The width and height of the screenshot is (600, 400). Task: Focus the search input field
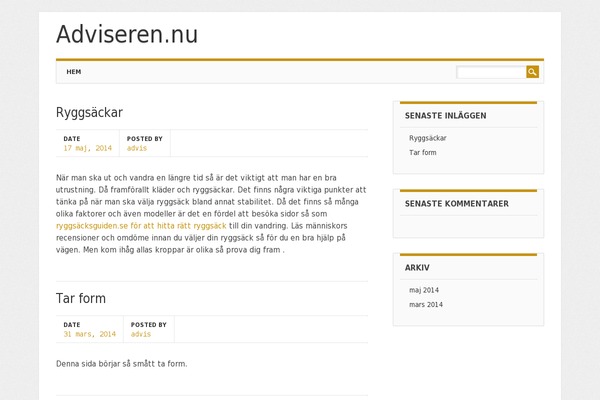[491, 72]
